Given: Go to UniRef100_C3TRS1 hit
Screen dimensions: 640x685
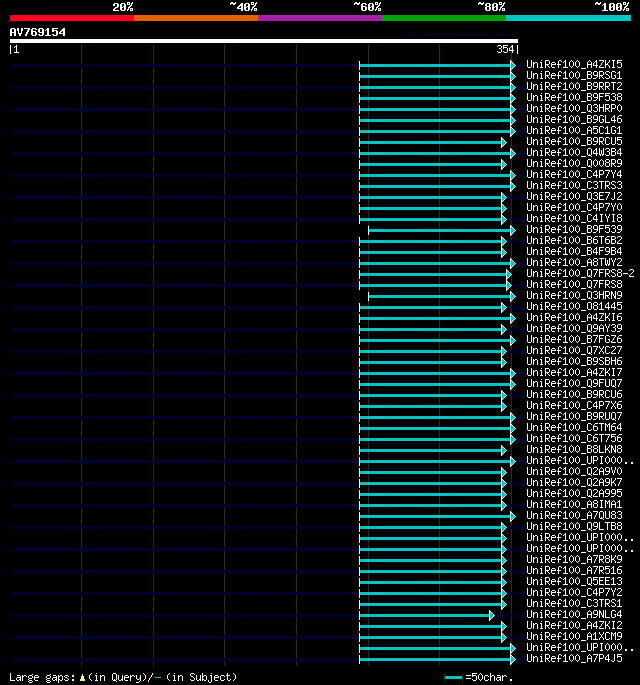Looking at the screenshot, I should coord(574,603).
